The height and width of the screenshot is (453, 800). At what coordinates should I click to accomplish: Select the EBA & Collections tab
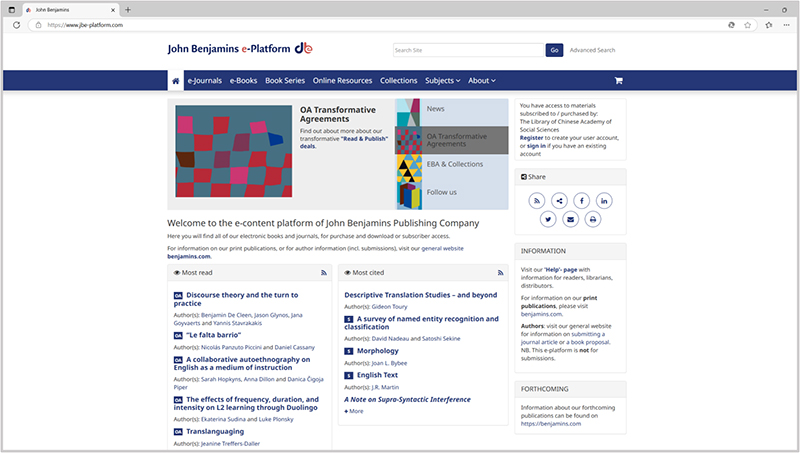point(452,164)
